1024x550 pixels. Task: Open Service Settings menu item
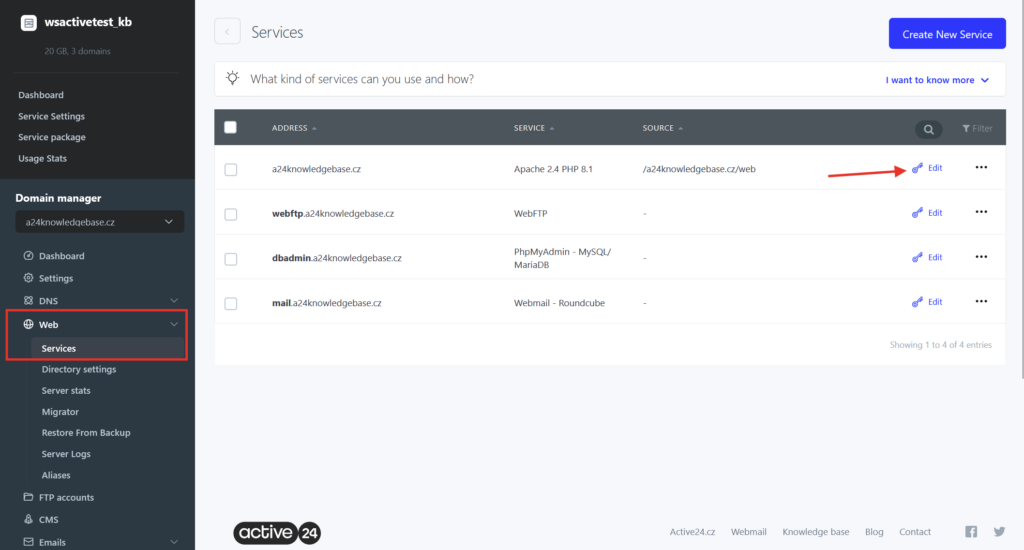click(x=52, y=116)
